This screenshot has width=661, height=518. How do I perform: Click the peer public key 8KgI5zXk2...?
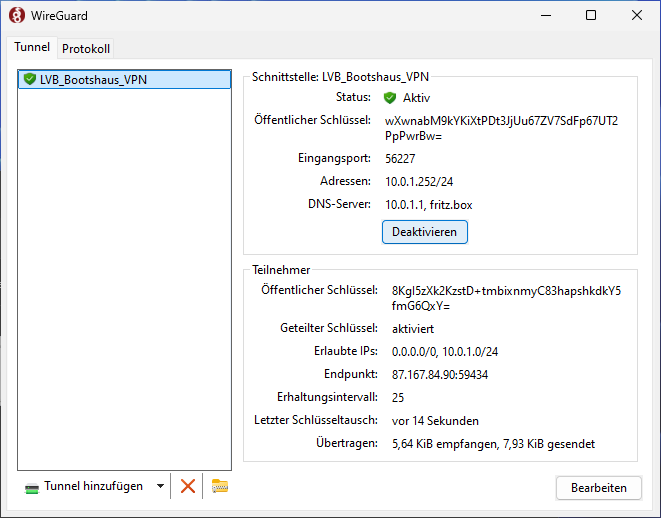506,298
